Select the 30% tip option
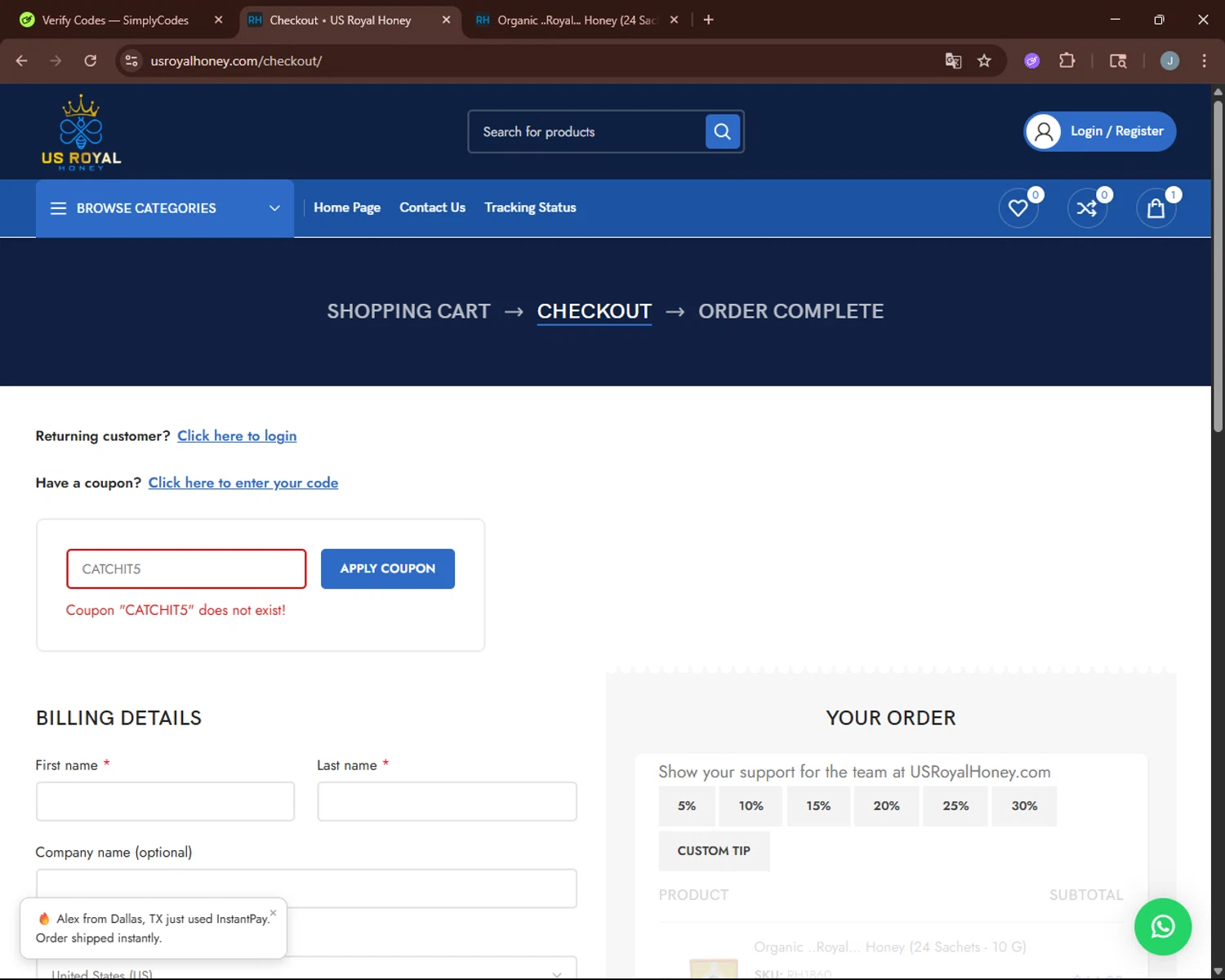 coord(1024,806)
